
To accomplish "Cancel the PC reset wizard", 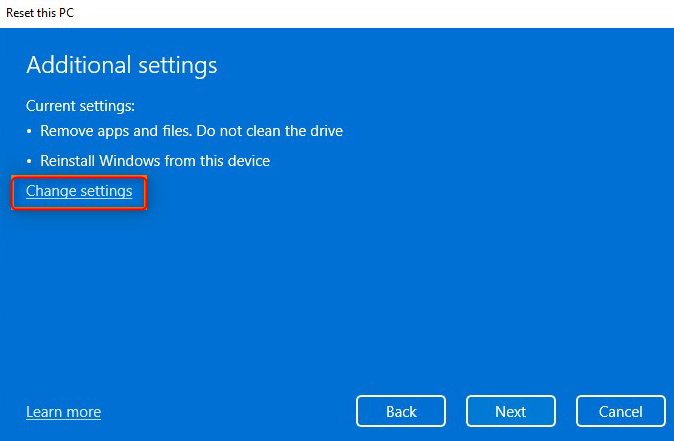I will tap(620, 411).
